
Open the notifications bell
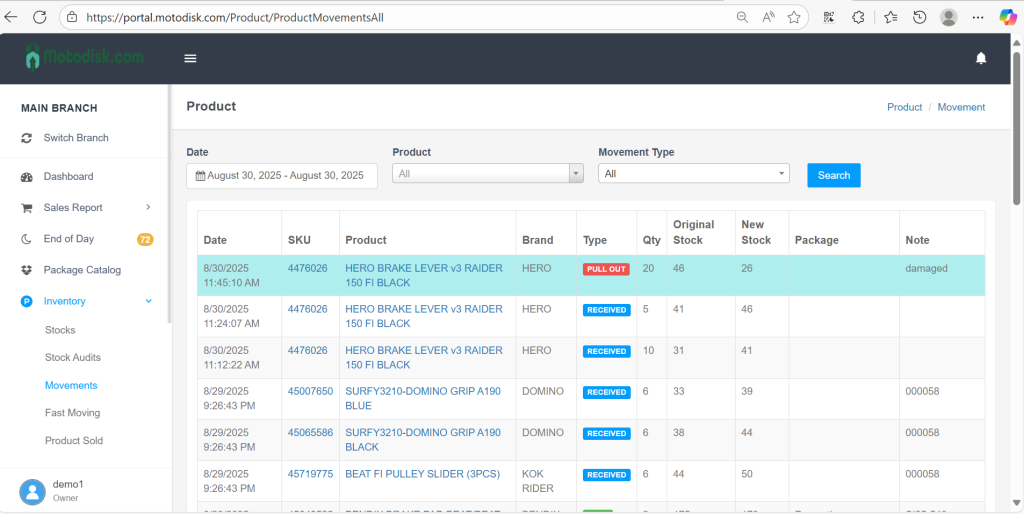coord(980,58)
